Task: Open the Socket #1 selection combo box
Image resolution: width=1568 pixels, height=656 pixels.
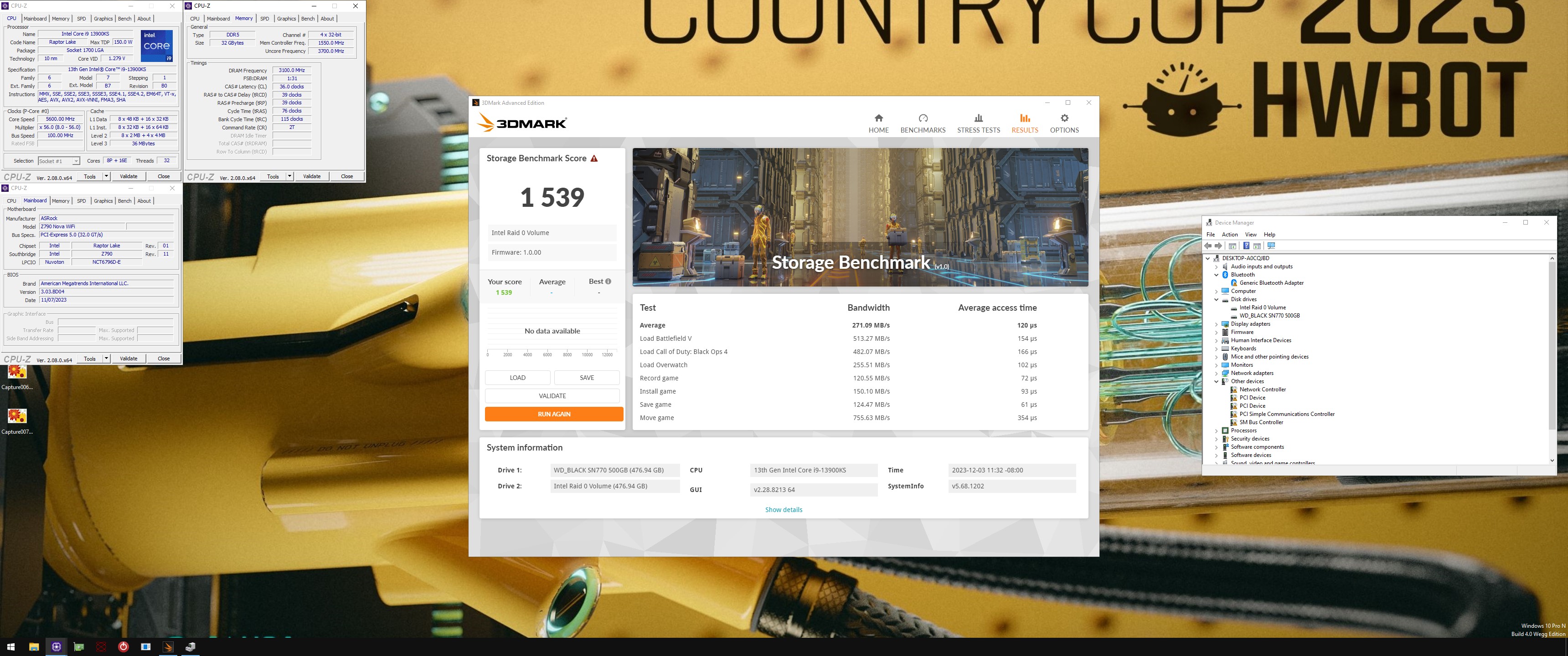Action: pyautogui.click(x=58, y=161)
